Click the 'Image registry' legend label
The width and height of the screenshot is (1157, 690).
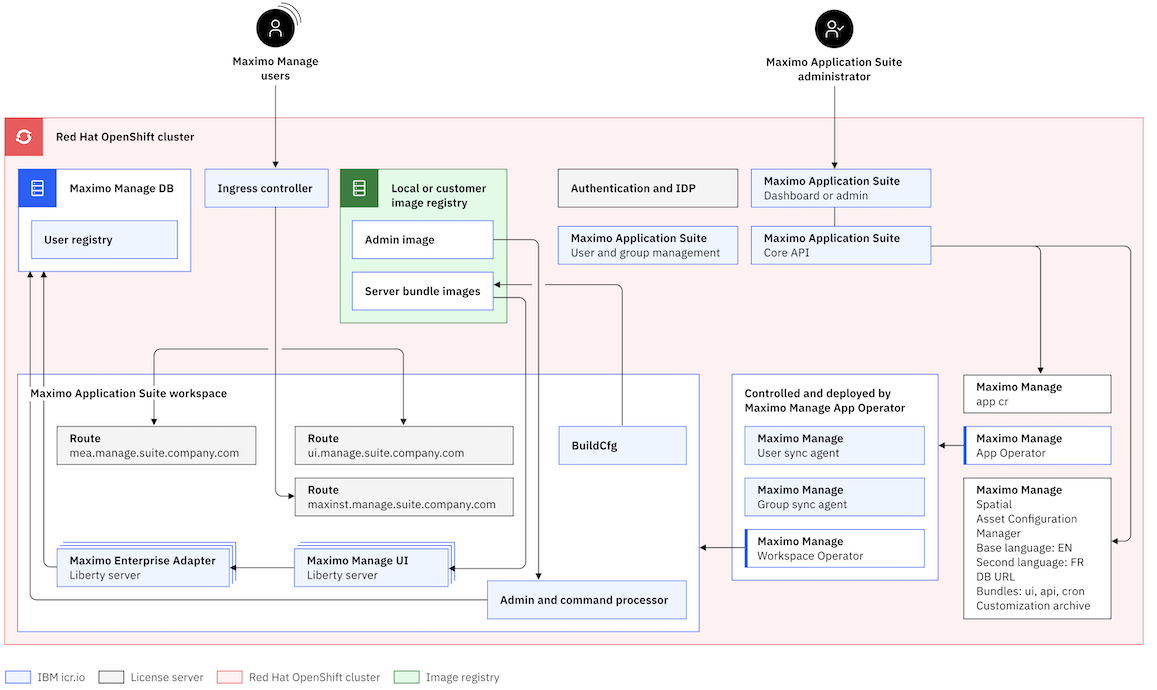(x=463, y=677)
